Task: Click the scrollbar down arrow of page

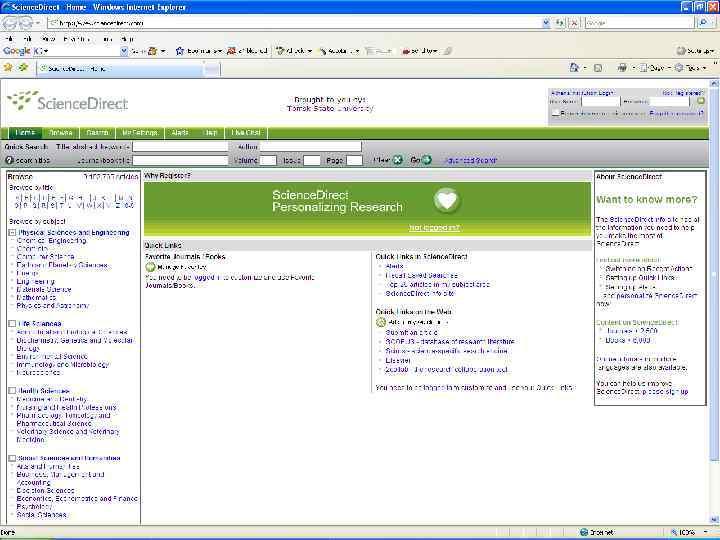Action: tap(714, 520)
